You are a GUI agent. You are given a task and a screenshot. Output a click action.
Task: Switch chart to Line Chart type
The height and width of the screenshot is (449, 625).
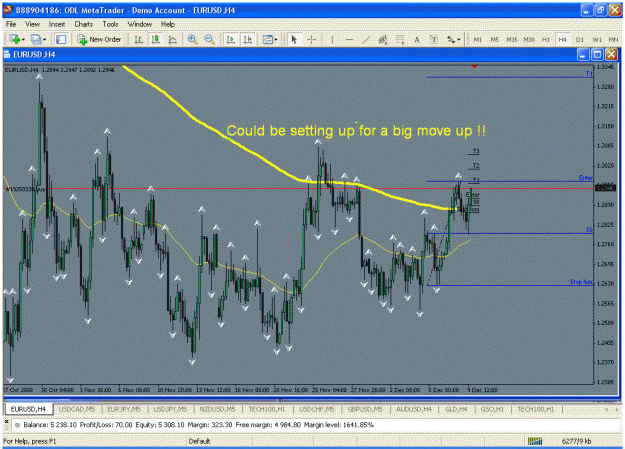coord(173,39)
